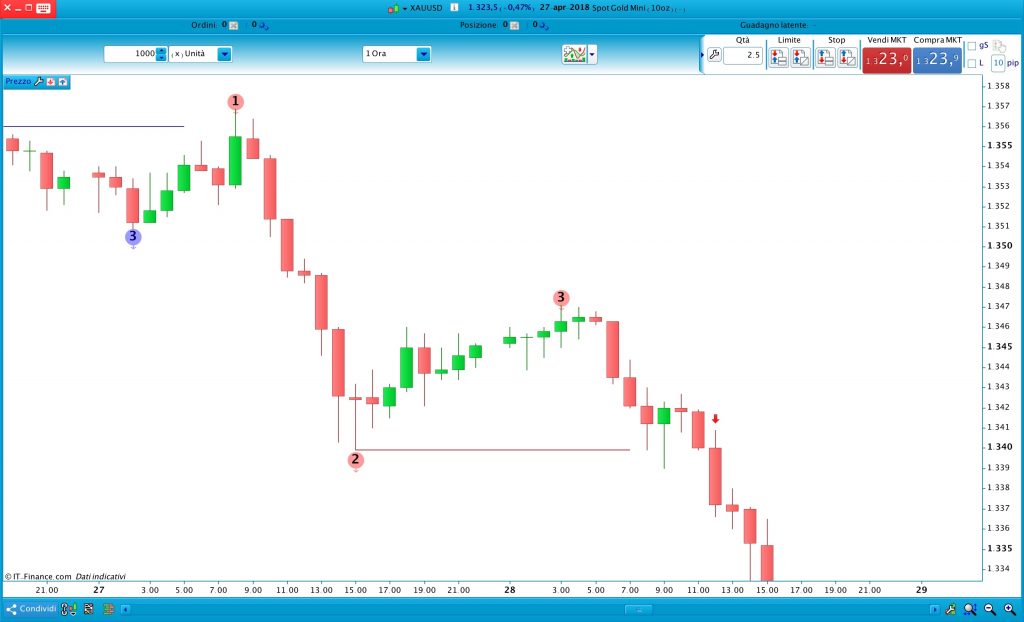Image resolution: width=1024 pixels, height=622 pixels.
Task: Click the Spot Gold Mini title text
Action: (x=618, y=8)
